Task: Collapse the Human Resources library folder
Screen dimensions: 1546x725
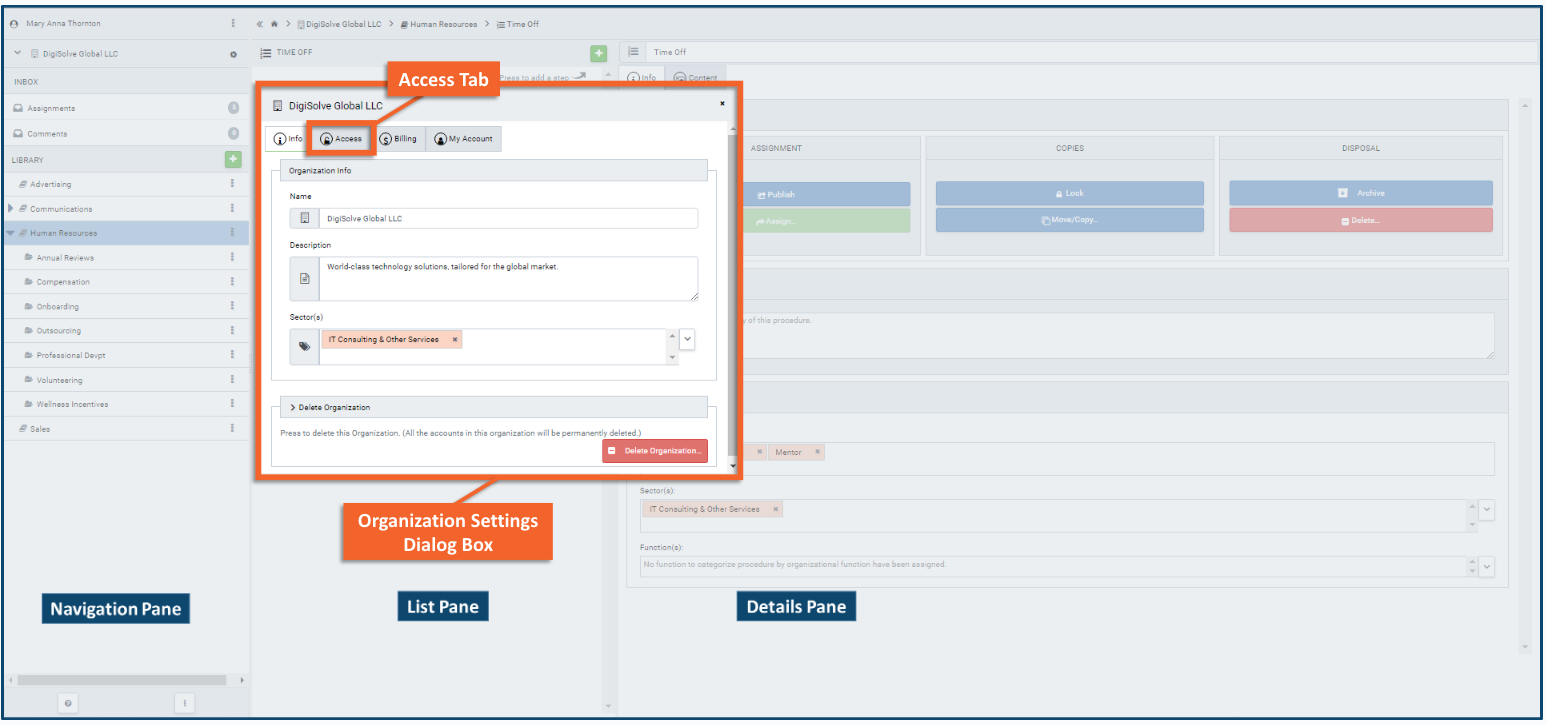Action: [10, 233]
